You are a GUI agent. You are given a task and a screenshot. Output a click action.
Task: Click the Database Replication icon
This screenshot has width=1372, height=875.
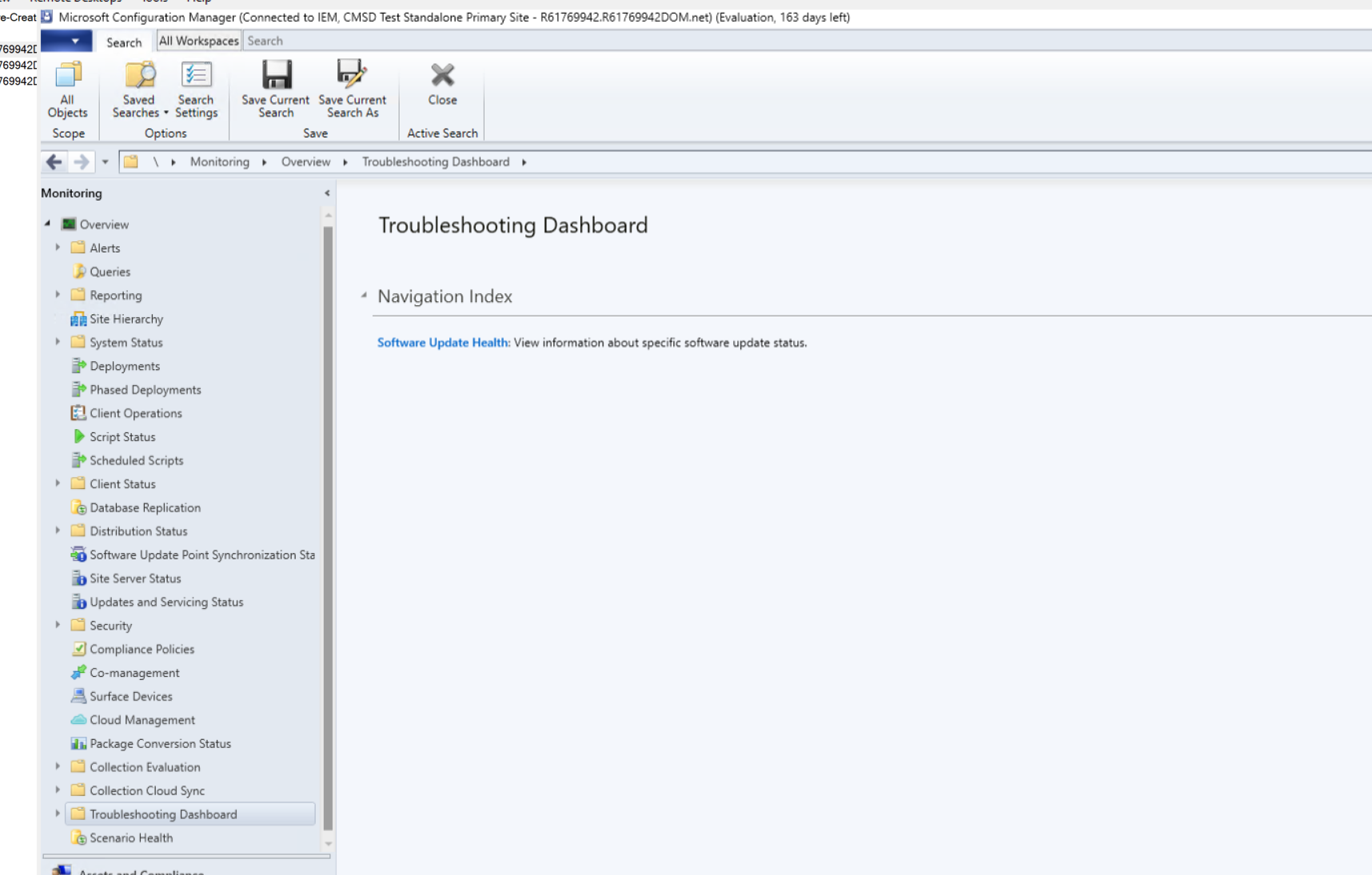coord(78,507)
